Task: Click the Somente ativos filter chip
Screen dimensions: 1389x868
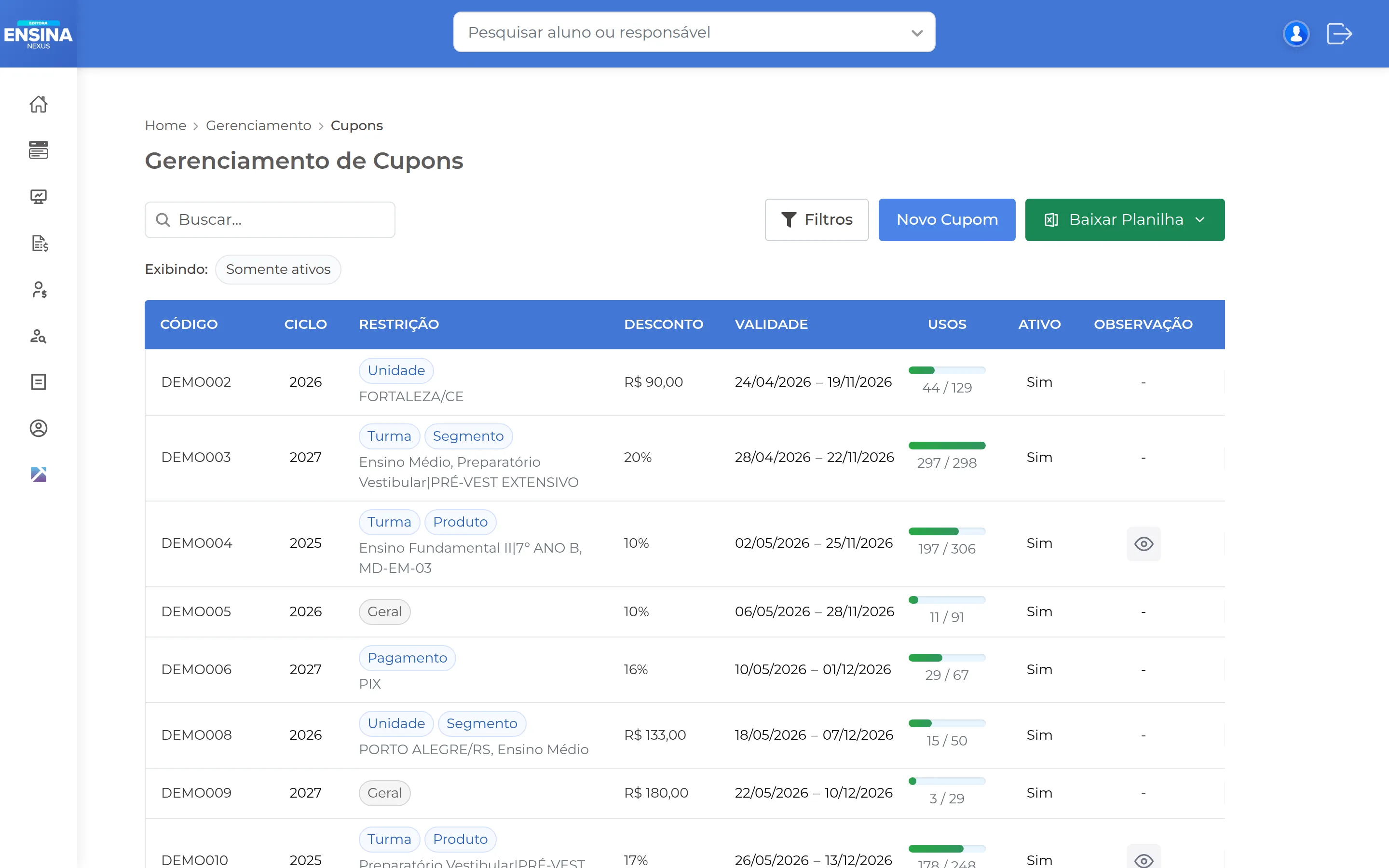Action: (278, 269)
